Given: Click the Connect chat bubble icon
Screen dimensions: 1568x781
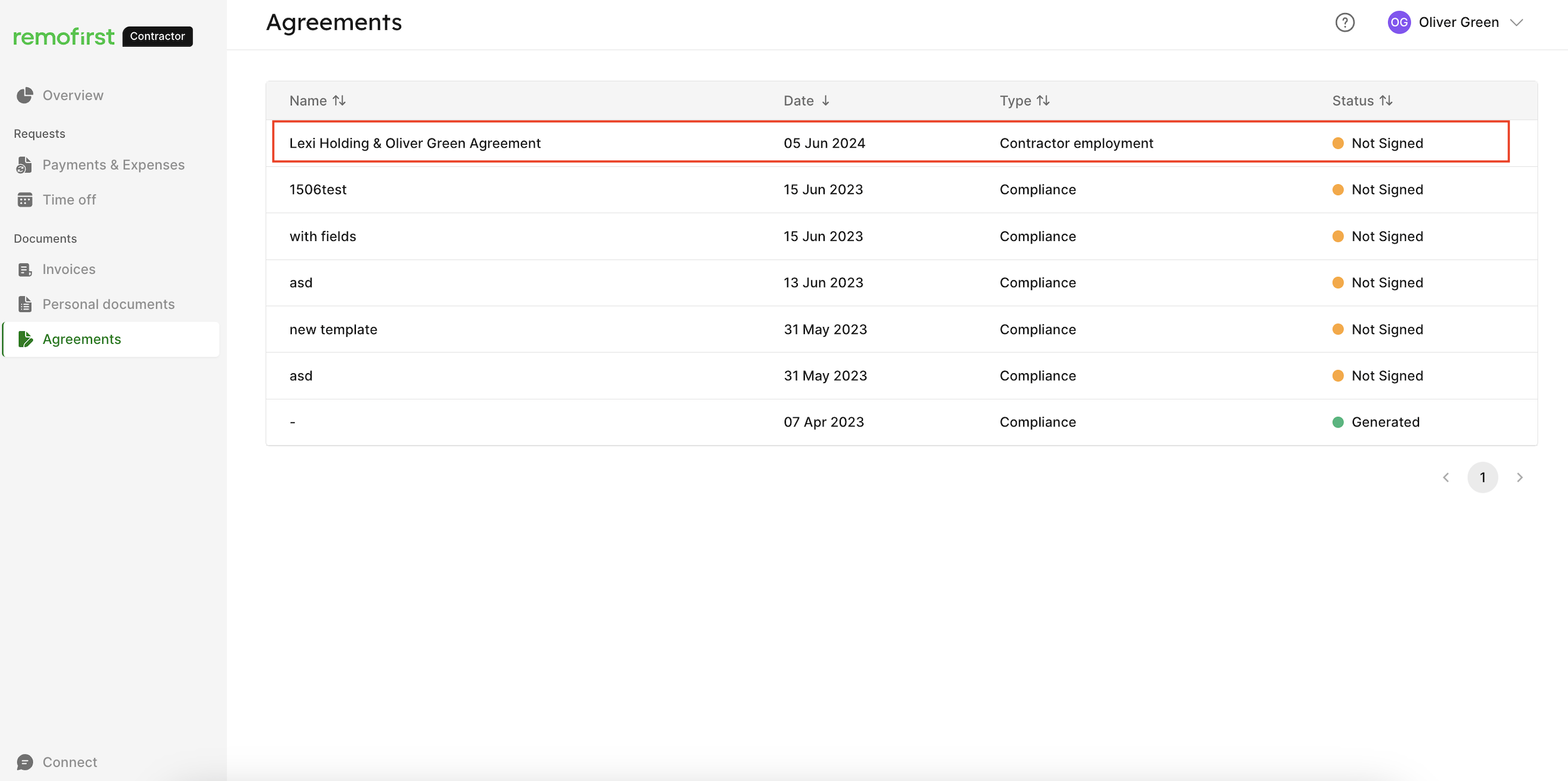Looking at the screenshot, I should coord(25,762).
